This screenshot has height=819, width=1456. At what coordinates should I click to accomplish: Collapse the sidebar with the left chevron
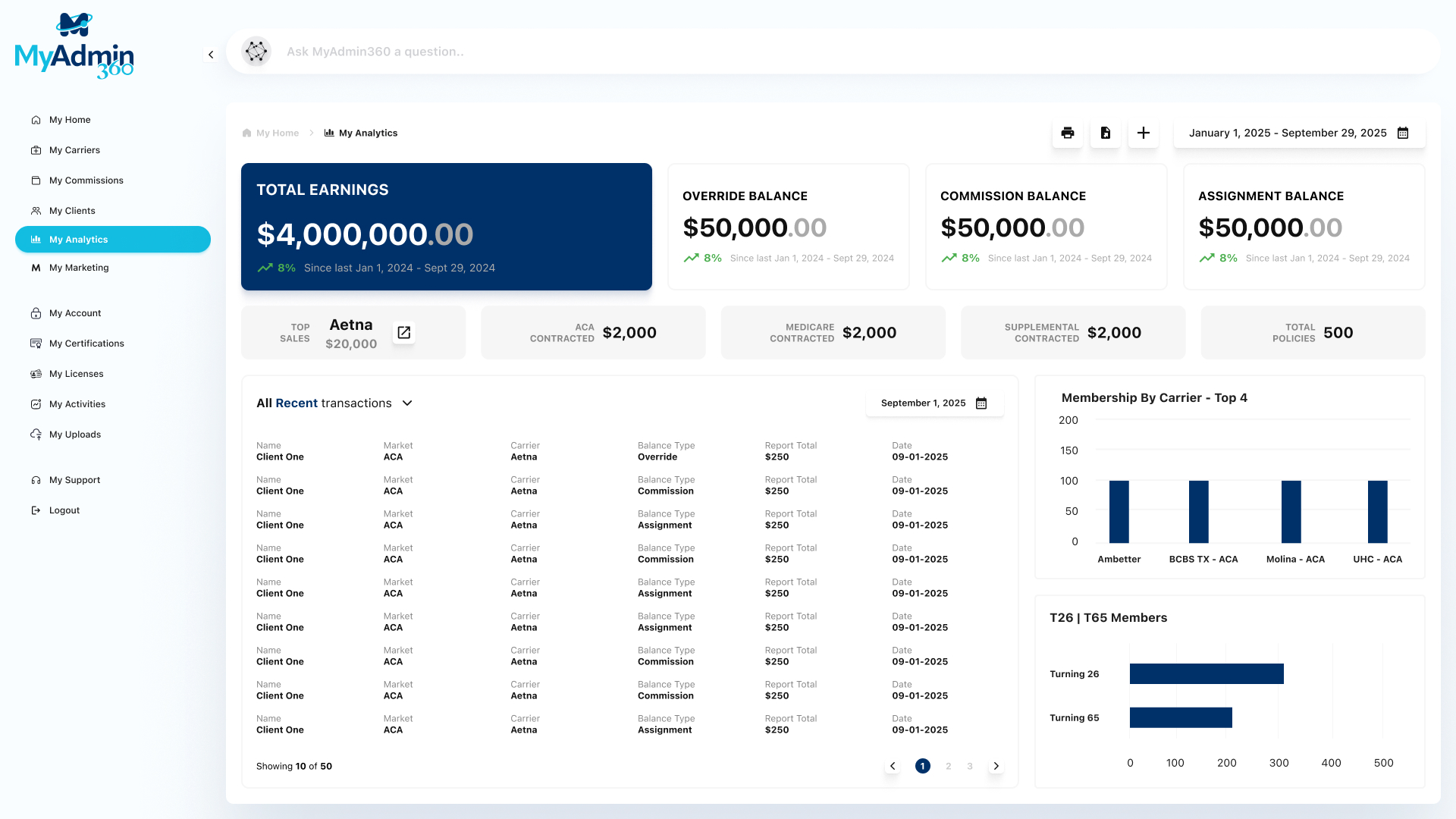pyautogui.click(x=211, y=54)
